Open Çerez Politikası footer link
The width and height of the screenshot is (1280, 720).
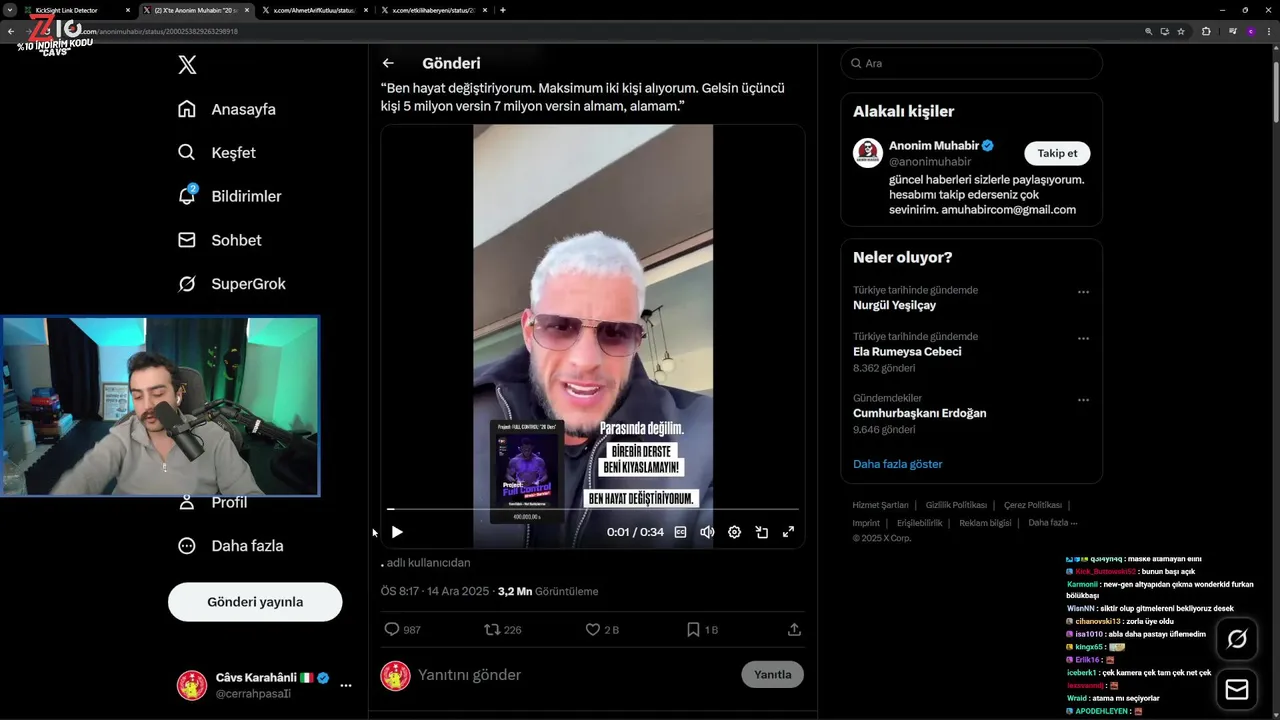click(1033, 505)
